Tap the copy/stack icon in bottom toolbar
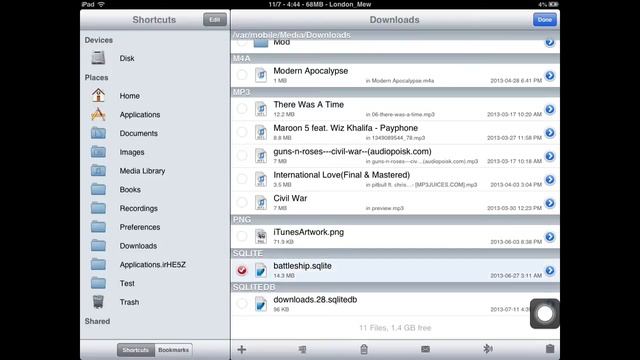This screenshot has width=640, height=360. pos(302,349)
